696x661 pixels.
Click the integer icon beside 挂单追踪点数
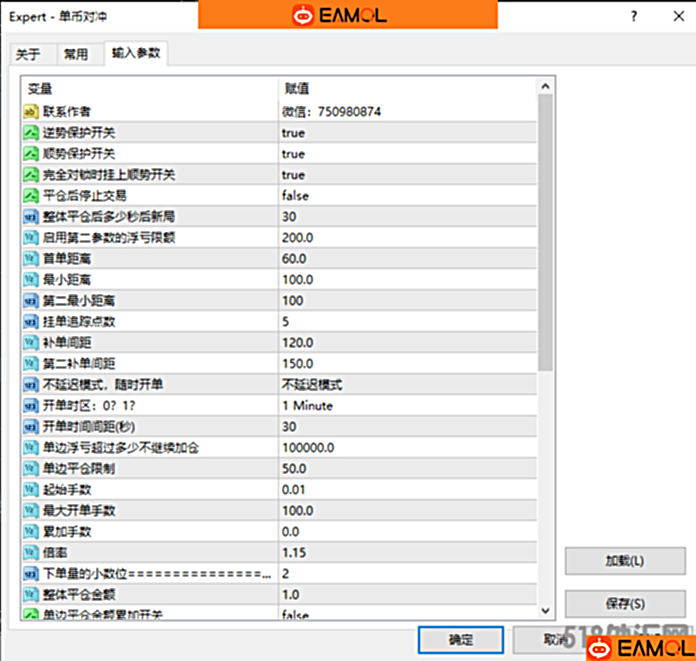click(x=31, y=321)
